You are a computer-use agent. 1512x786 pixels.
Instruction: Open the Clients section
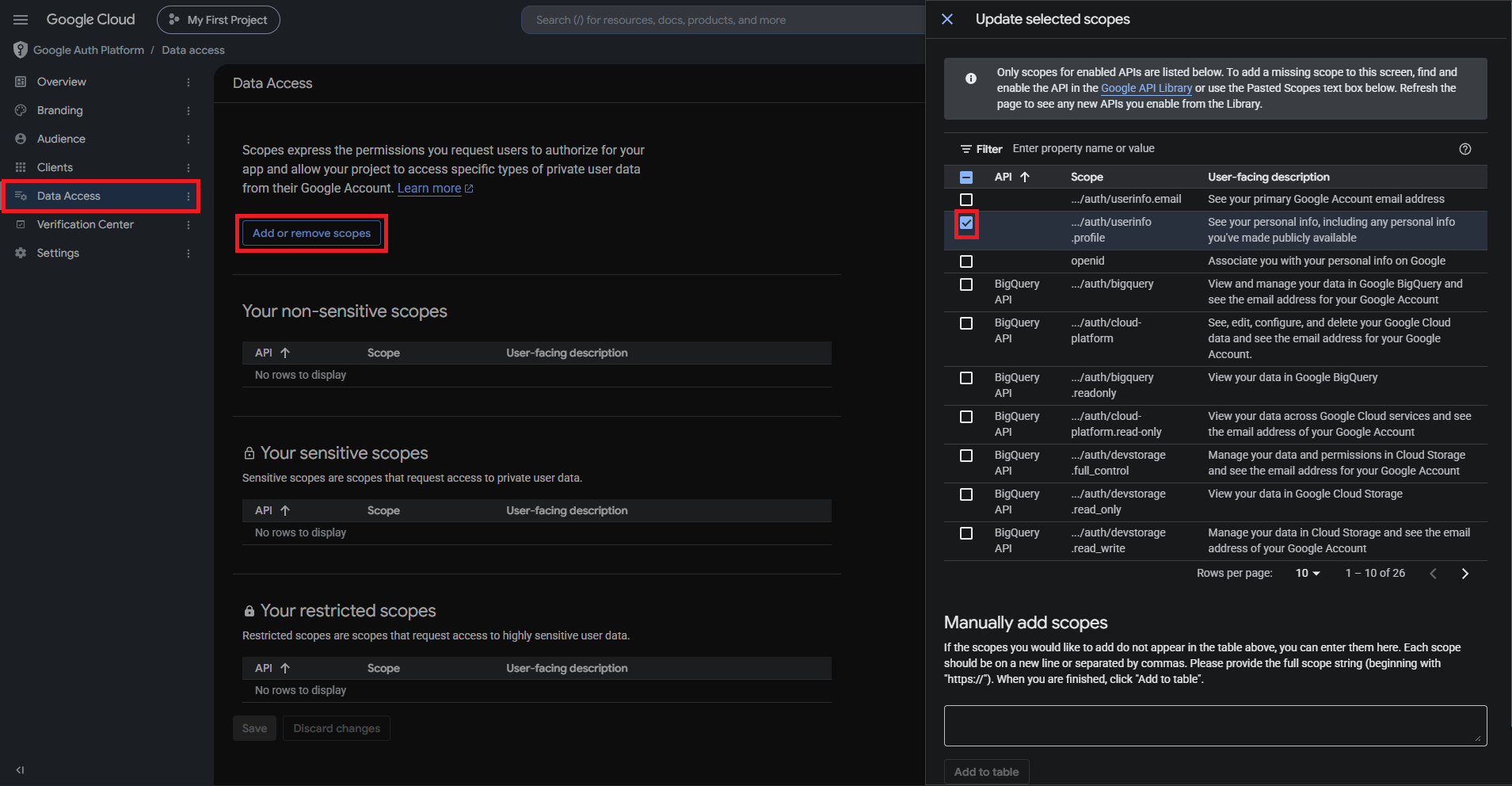[x=55, y=167]
